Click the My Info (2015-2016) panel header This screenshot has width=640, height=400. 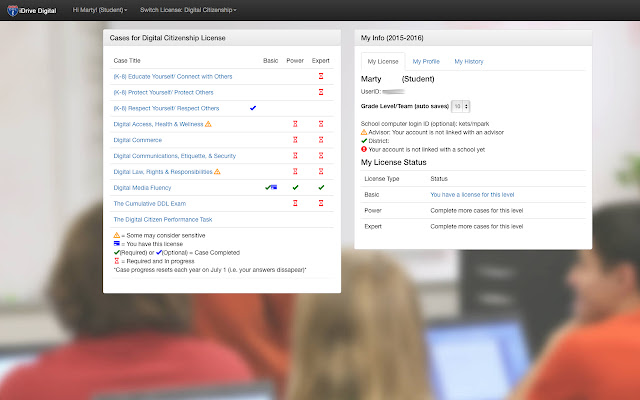point(473,38)
